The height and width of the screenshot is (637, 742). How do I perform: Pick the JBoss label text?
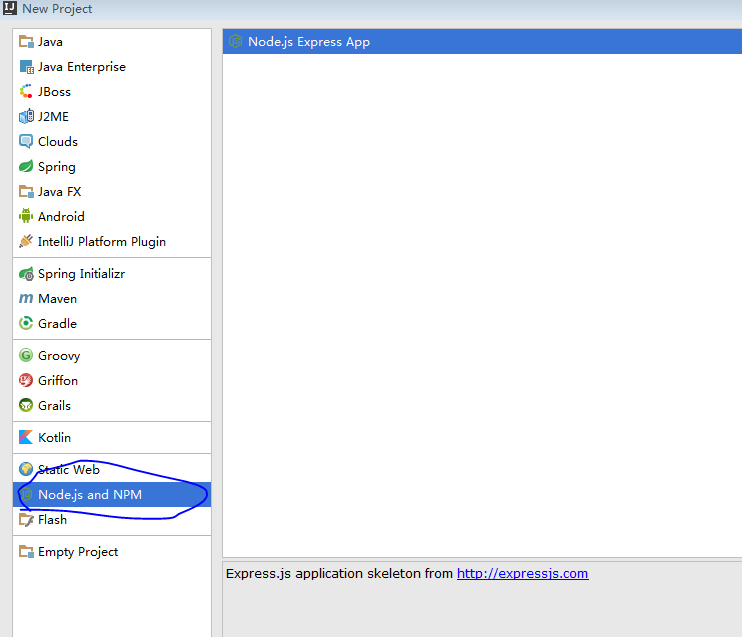click(54, 92)
